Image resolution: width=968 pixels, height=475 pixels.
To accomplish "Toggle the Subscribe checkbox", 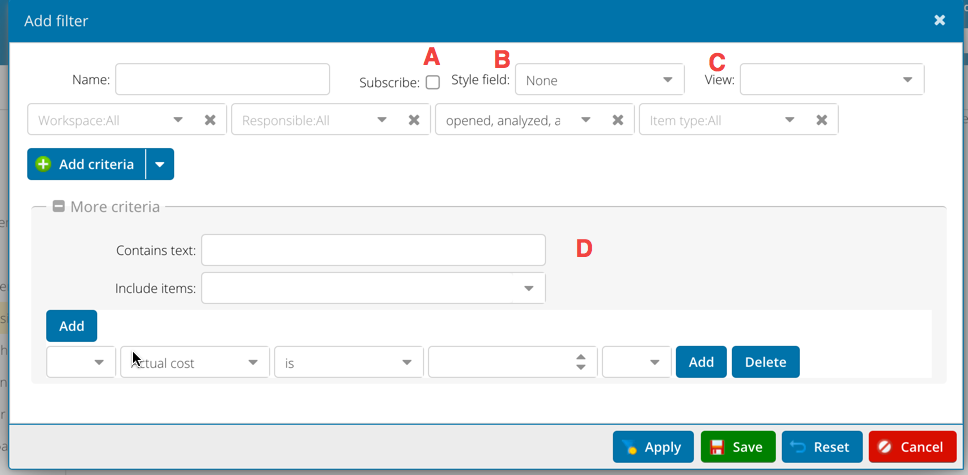I will 433,82.
